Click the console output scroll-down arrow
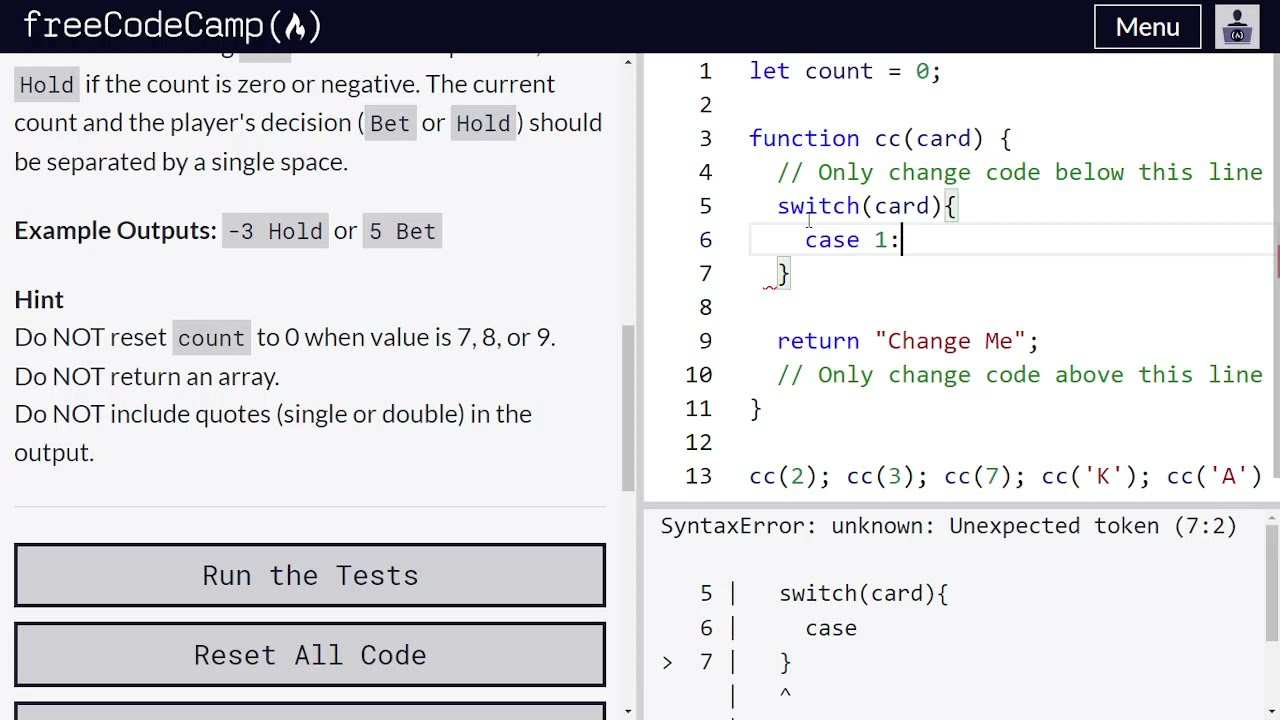Image resolution: width=1280 pixels, height=720 pixels. [x=1272, y=710]
